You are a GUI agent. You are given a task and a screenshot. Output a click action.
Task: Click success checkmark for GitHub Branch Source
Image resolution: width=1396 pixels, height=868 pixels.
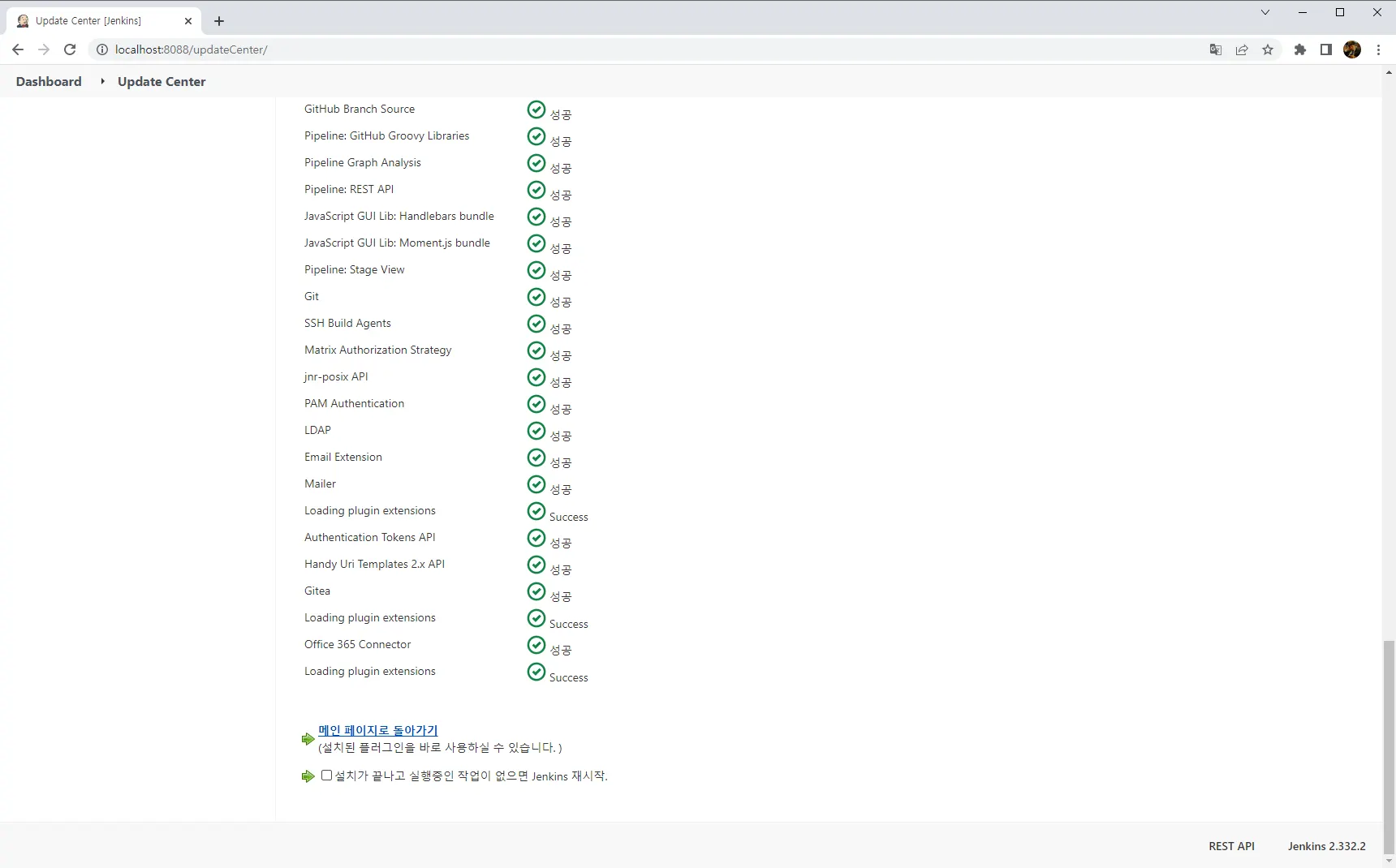536,110
